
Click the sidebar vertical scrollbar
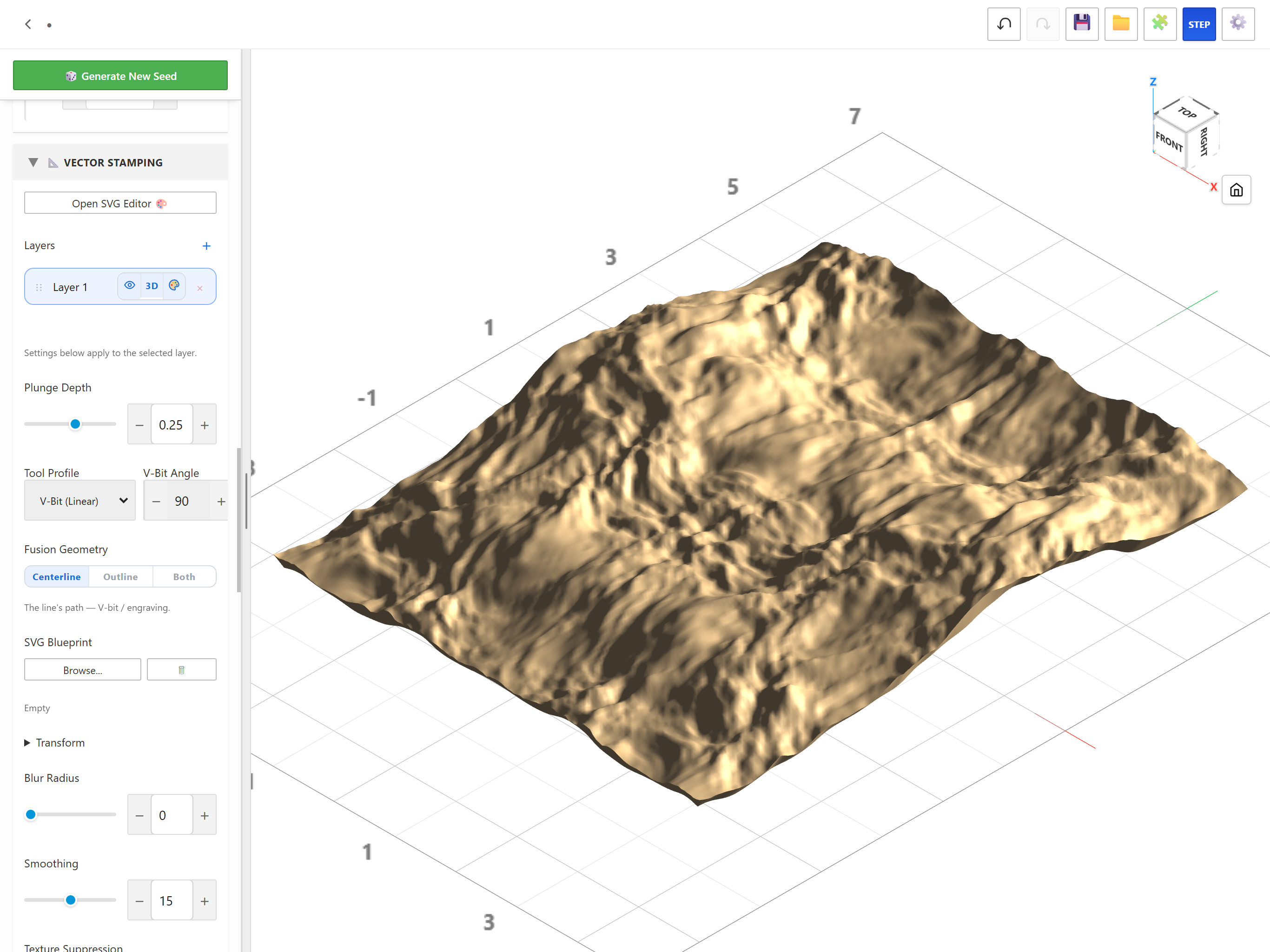[239, 520]
